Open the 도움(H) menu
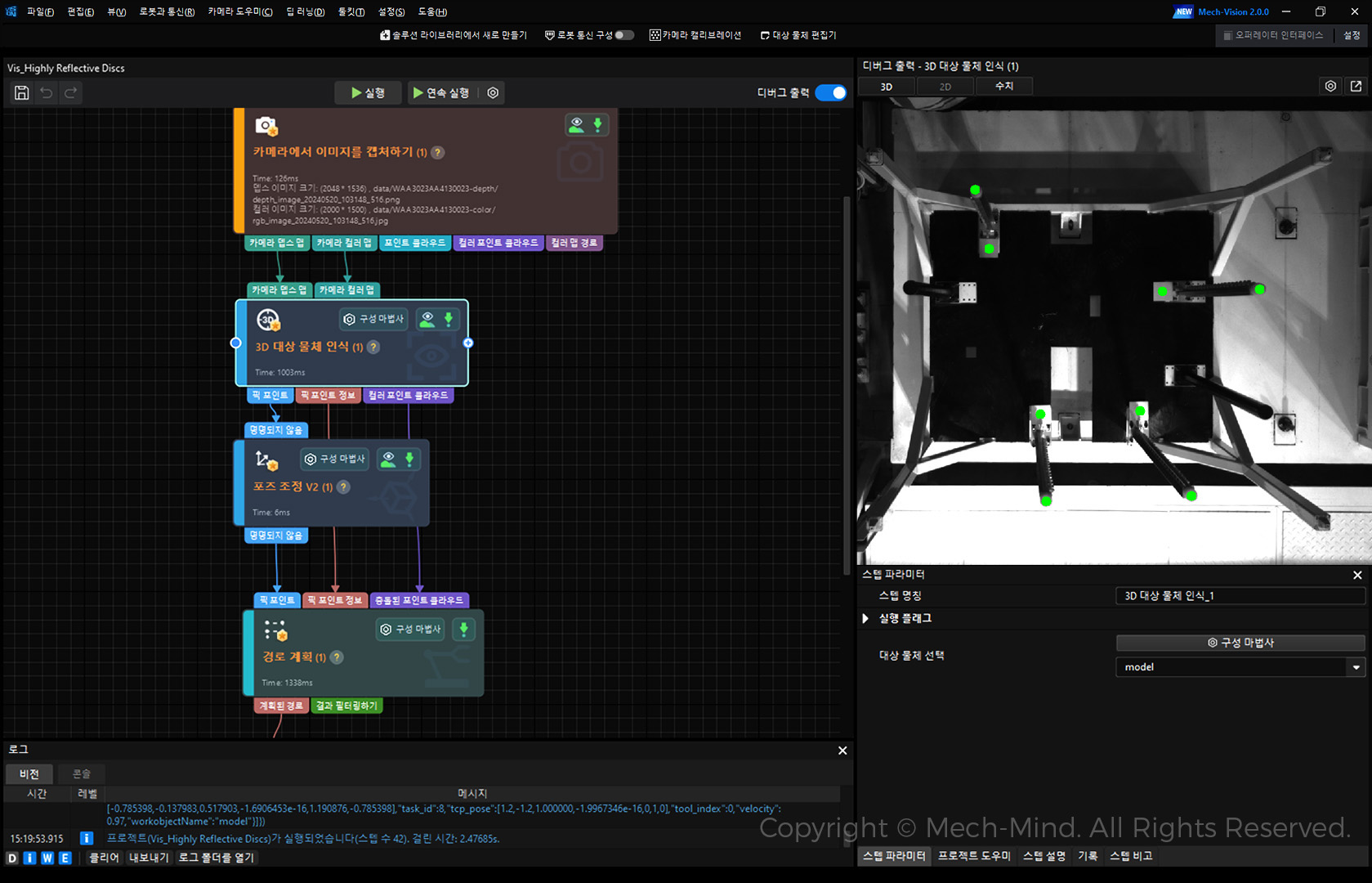1372x883 pixels. (432, 11)
